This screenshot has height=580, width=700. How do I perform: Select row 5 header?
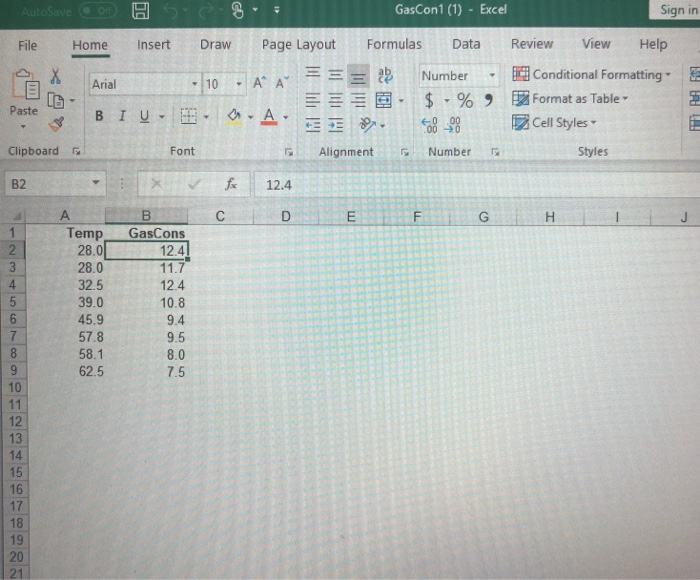(x=12, y=302)
